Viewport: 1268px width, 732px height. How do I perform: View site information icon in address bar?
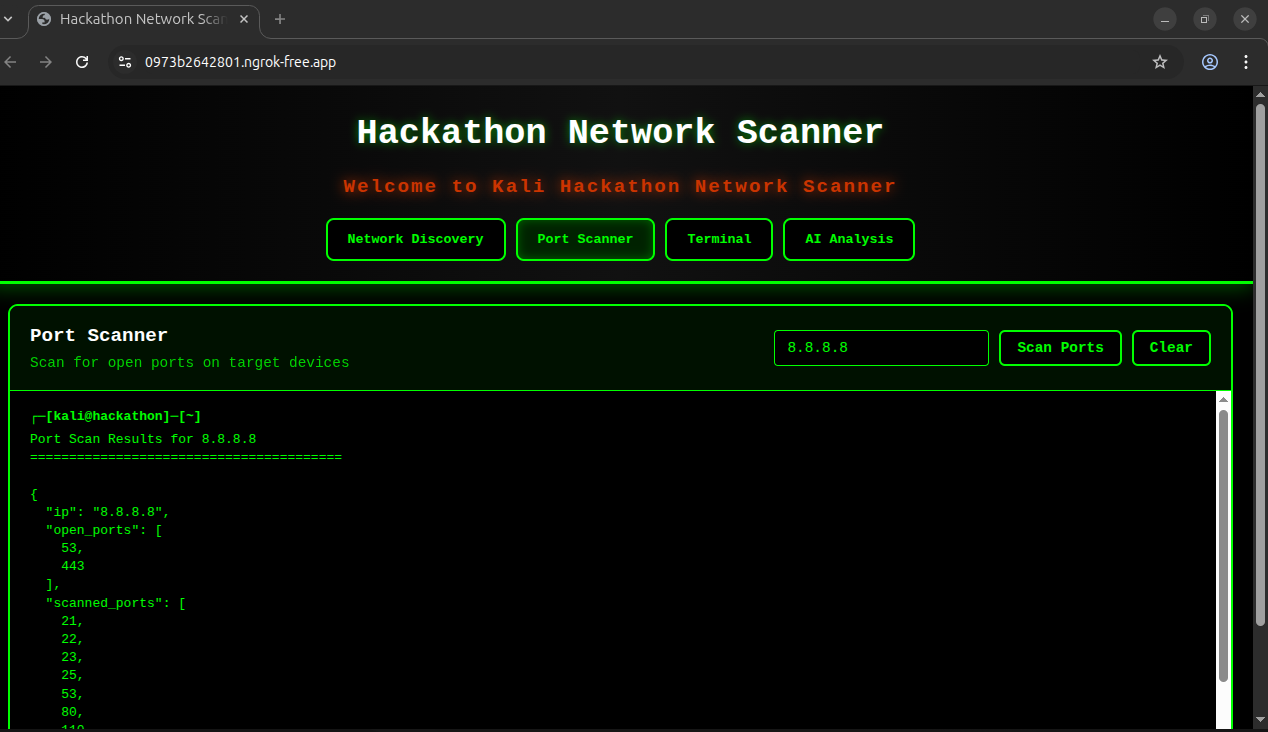124,62
